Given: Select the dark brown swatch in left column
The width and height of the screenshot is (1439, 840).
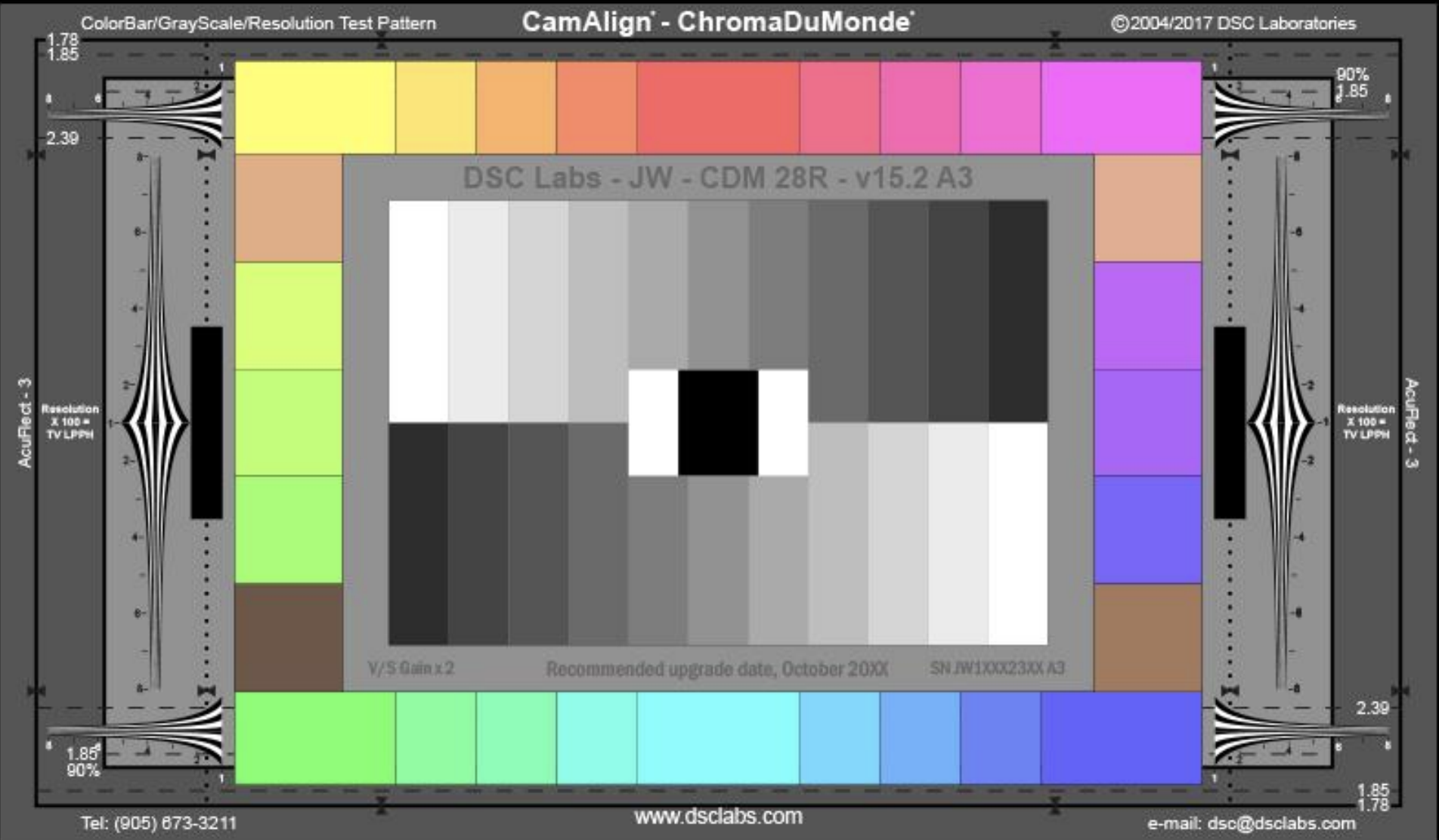Looking at the screenshot, I should click(289, 637).
